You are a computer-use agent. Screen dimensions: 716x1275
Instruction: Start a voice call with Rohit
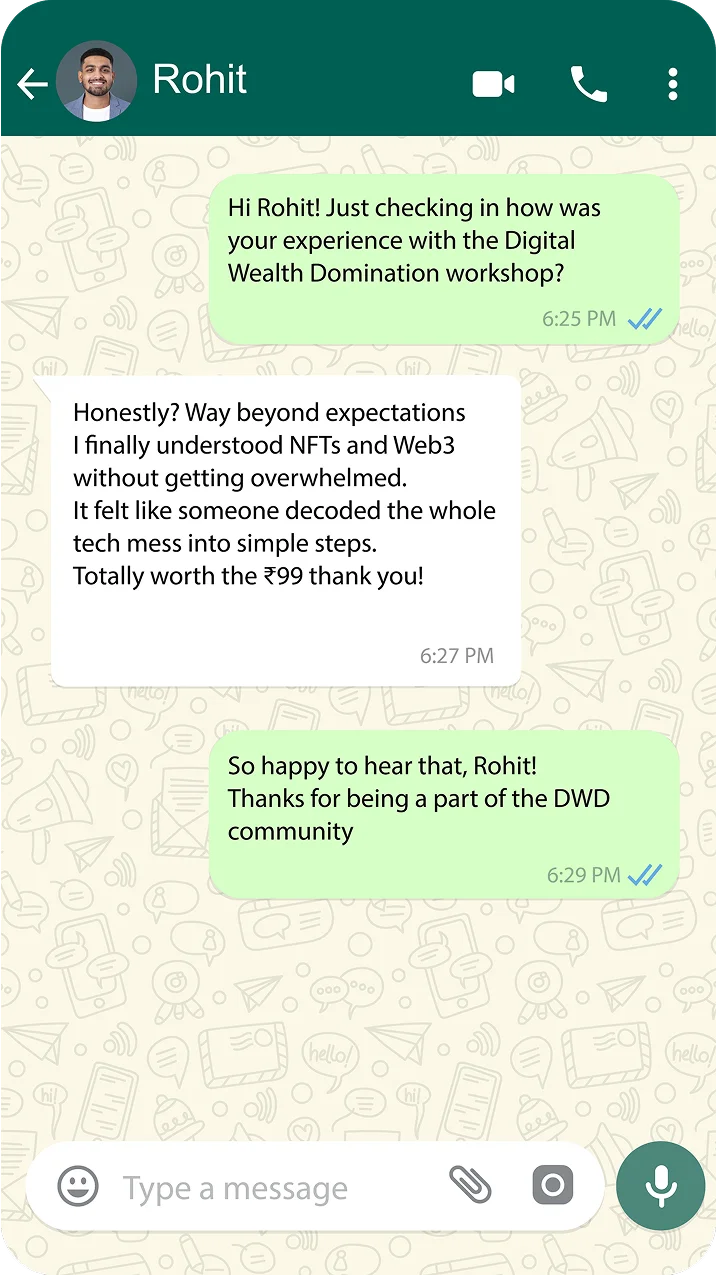[x=589, y=84]
